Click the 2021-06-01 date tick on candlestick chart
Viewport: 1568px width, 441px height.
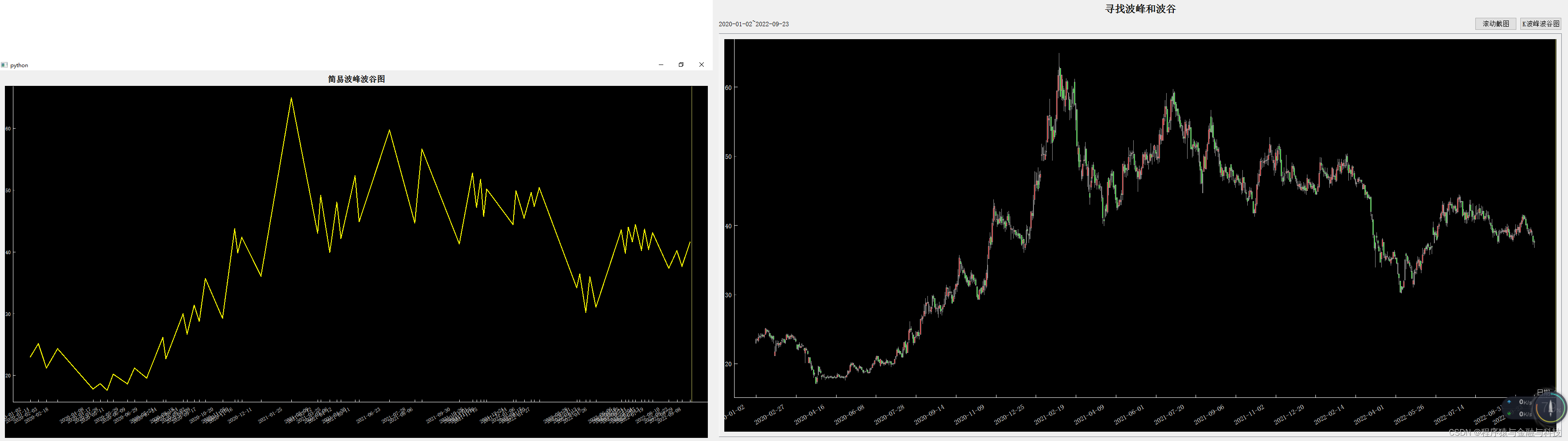click(x=1129, y=414)
